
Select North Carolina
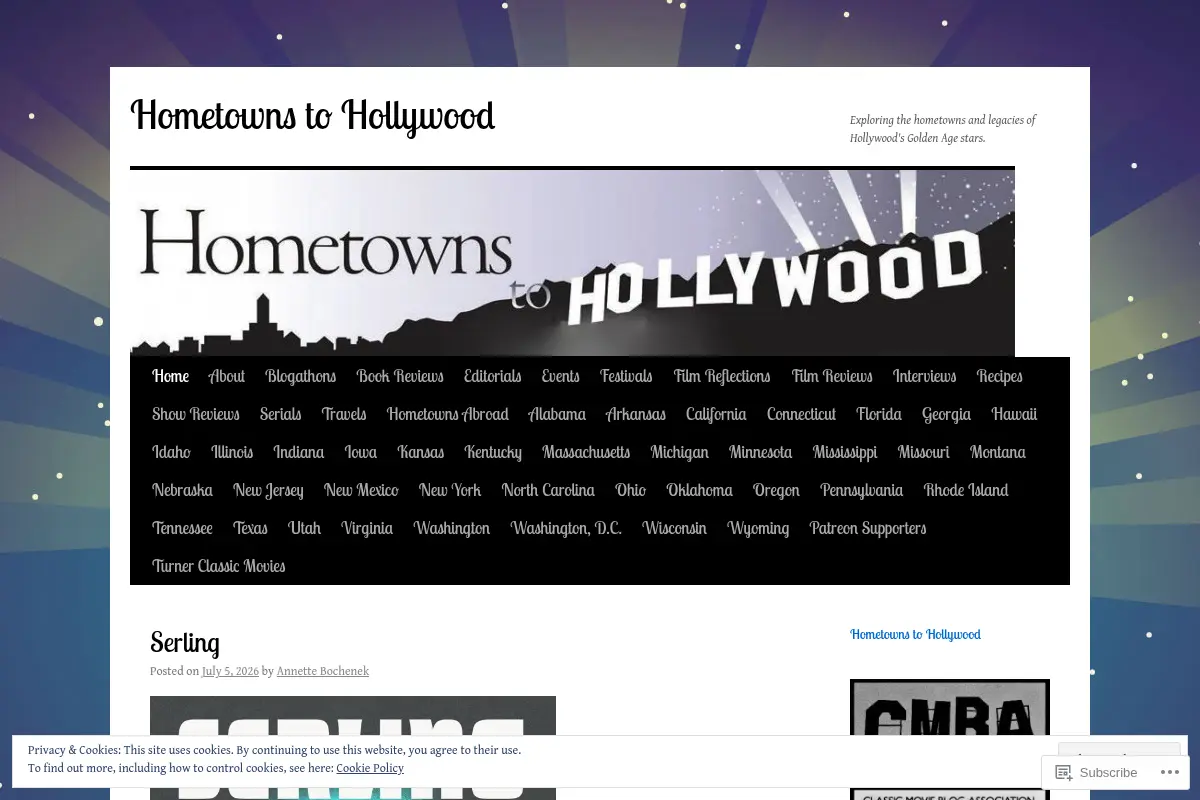coord(548,490)
